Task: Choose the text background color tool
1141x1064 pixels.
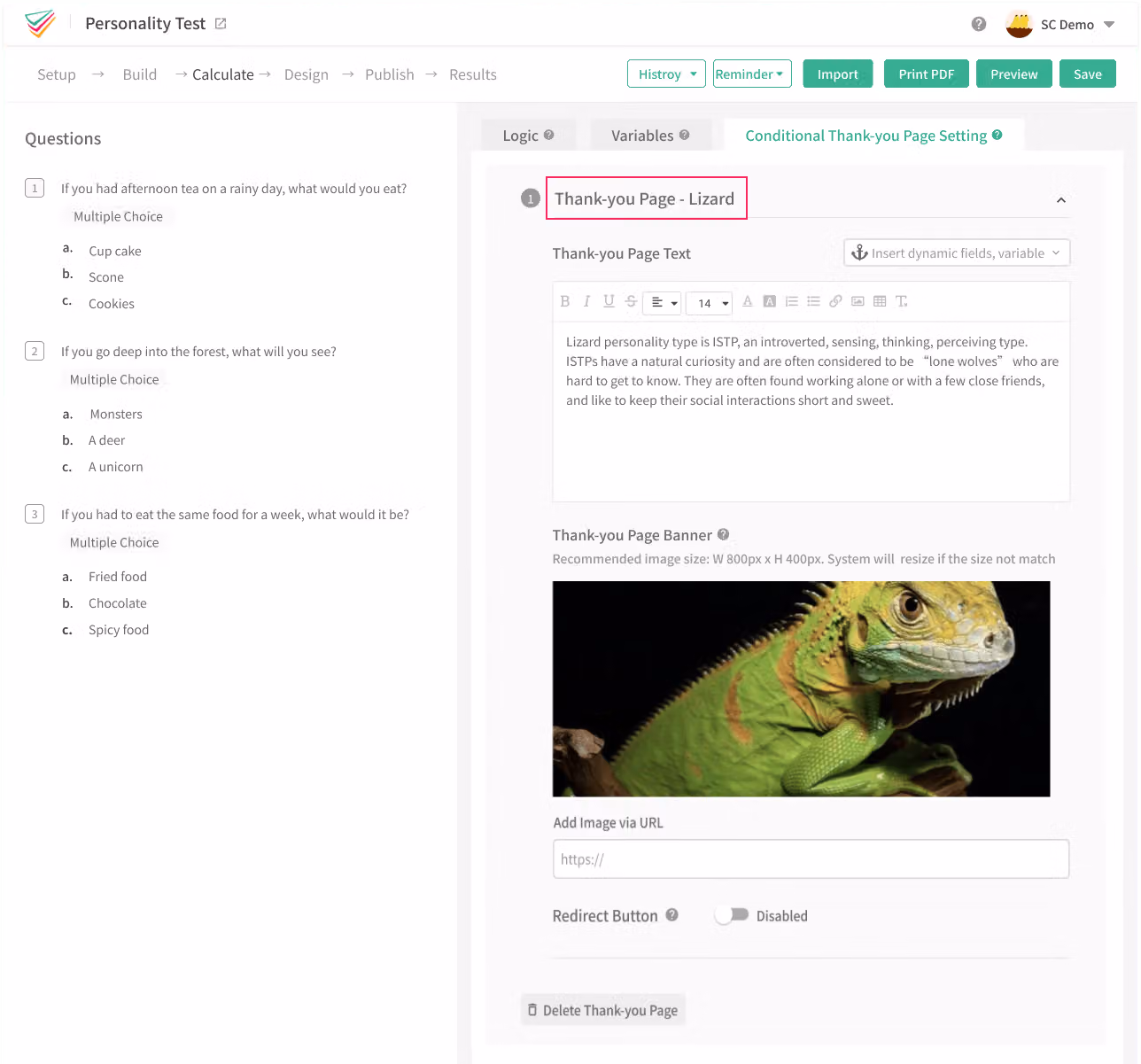Action: point(770,301)
